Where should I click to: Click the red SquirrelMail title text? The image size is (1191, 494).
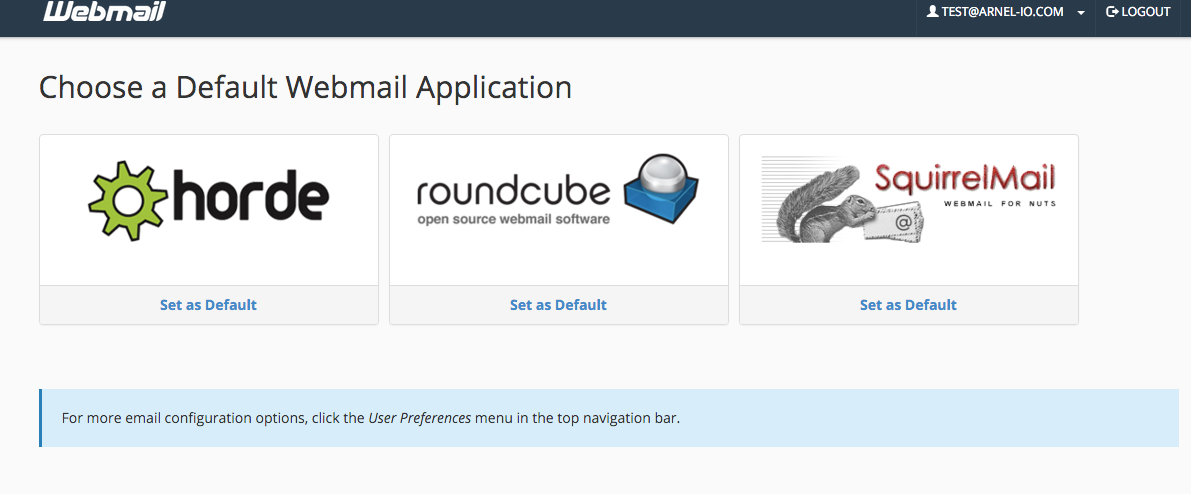click(964, 179)
